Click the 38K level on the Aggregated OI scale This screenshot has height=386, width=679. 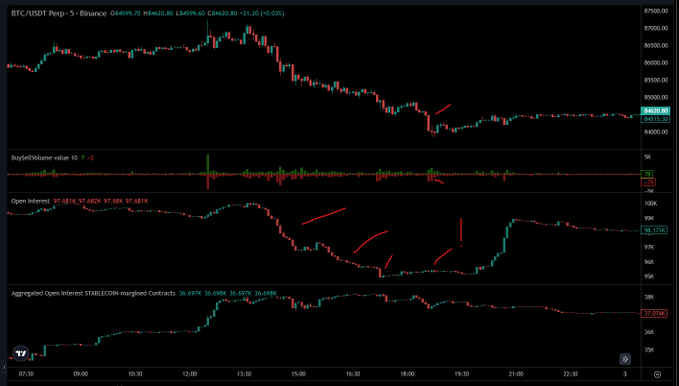[649, 297]
